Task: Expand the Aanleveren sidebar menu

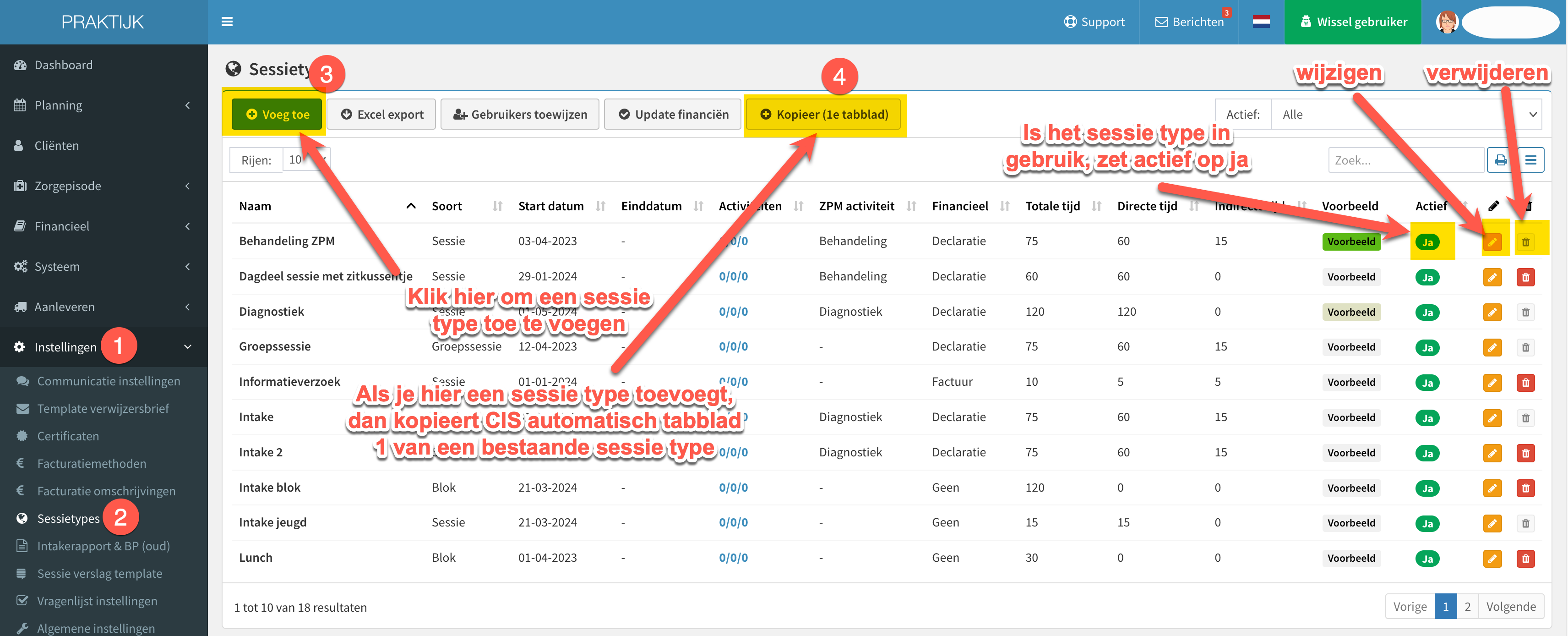Action: click(103, 307)
